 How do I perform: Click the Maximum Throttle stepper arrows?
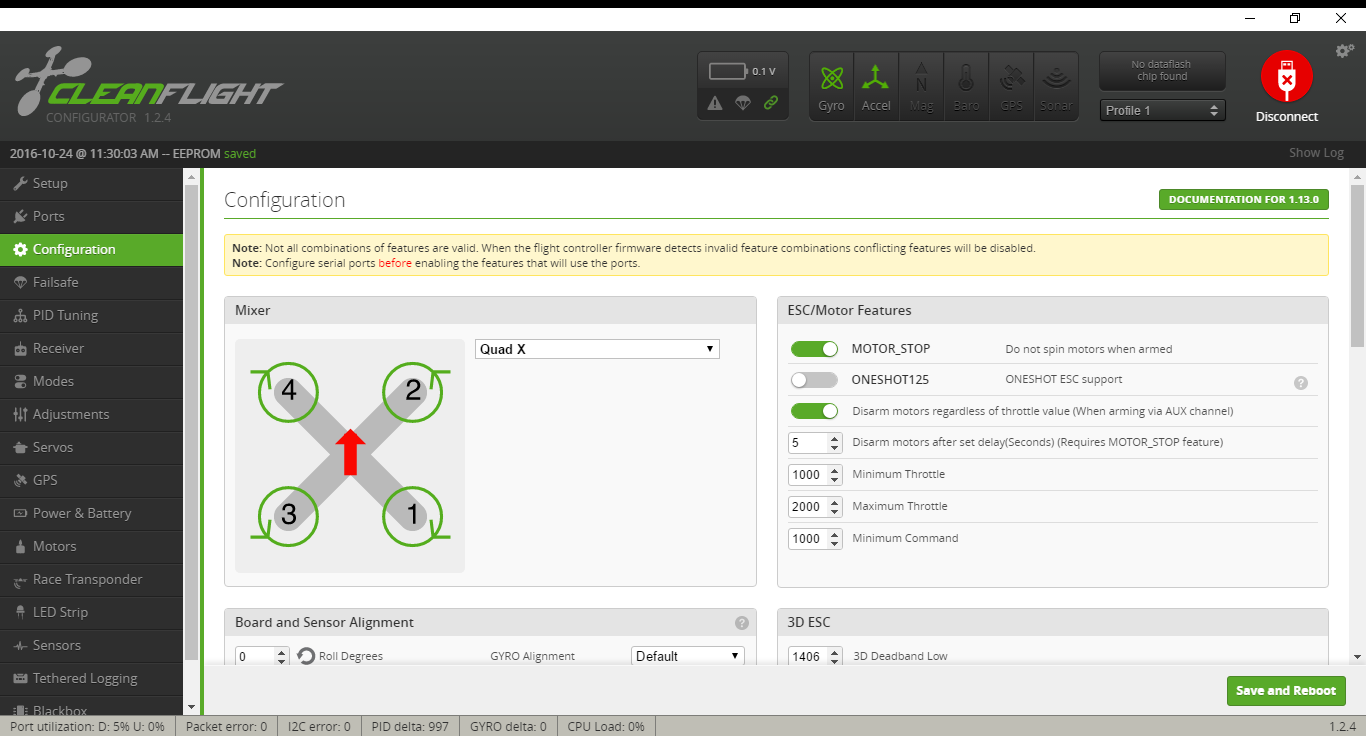tap(835, 506)
